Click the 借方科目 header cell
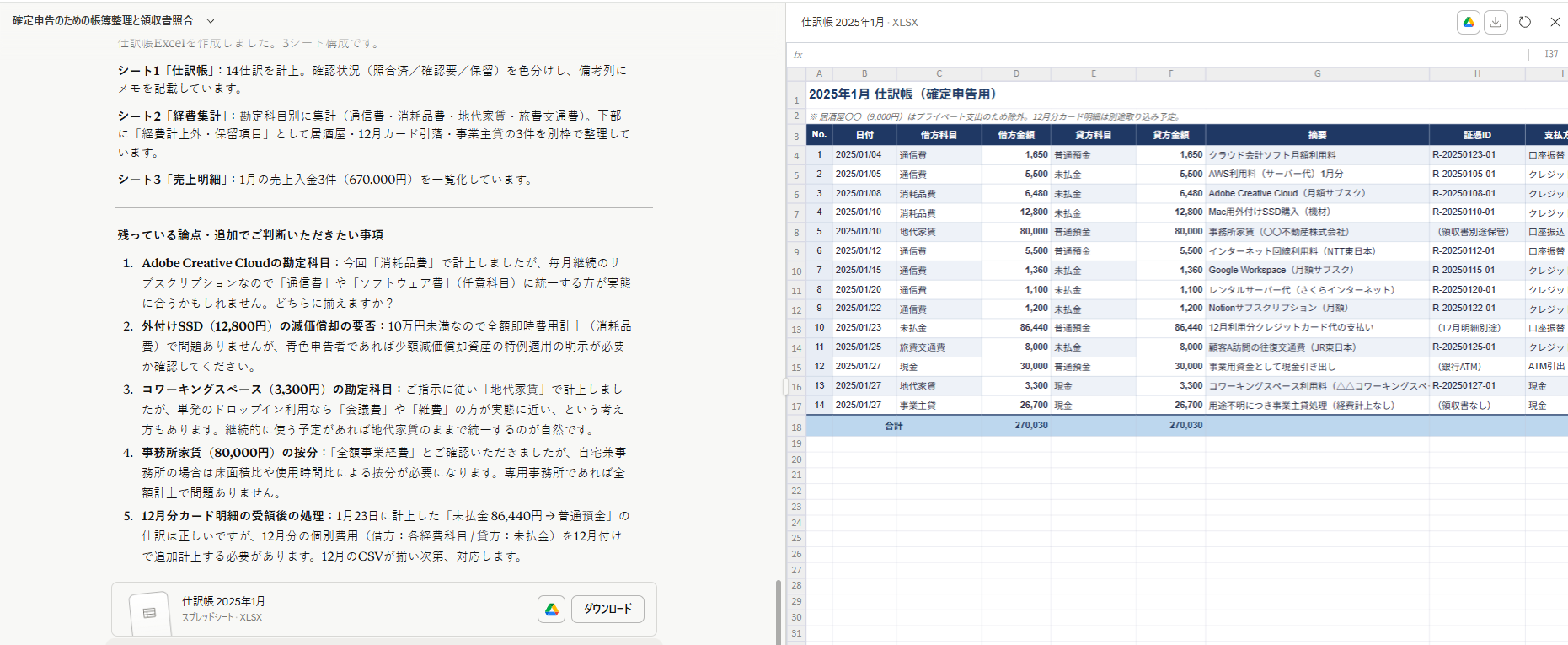 coord(939,135)
